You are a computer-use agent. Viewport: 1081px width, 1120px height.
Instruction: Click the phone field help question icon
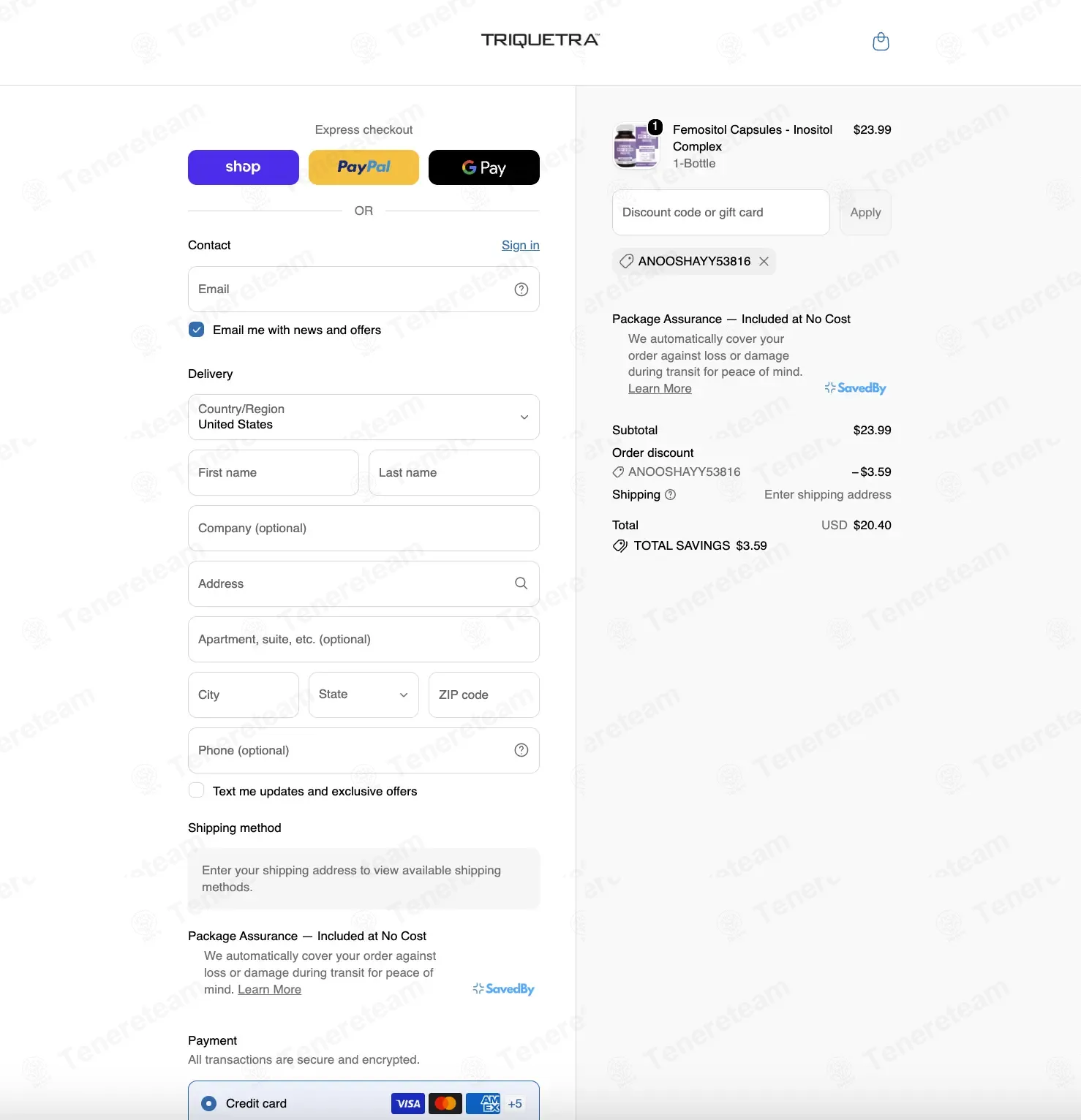[x=521, y=750]
